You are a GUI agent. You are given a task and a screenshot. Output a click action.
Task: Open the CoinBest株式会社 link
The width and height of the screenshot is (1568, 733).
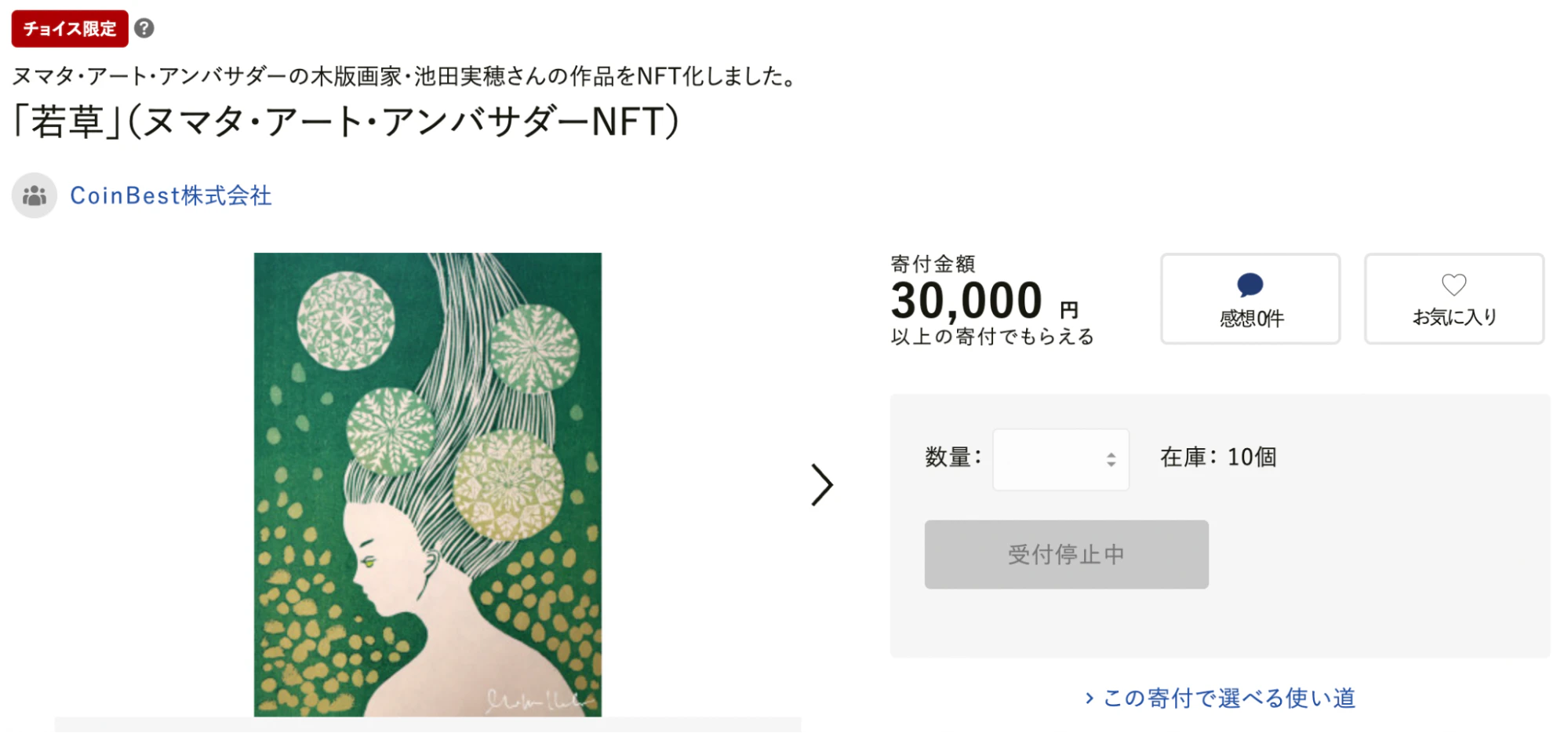(x=171, y=195)
